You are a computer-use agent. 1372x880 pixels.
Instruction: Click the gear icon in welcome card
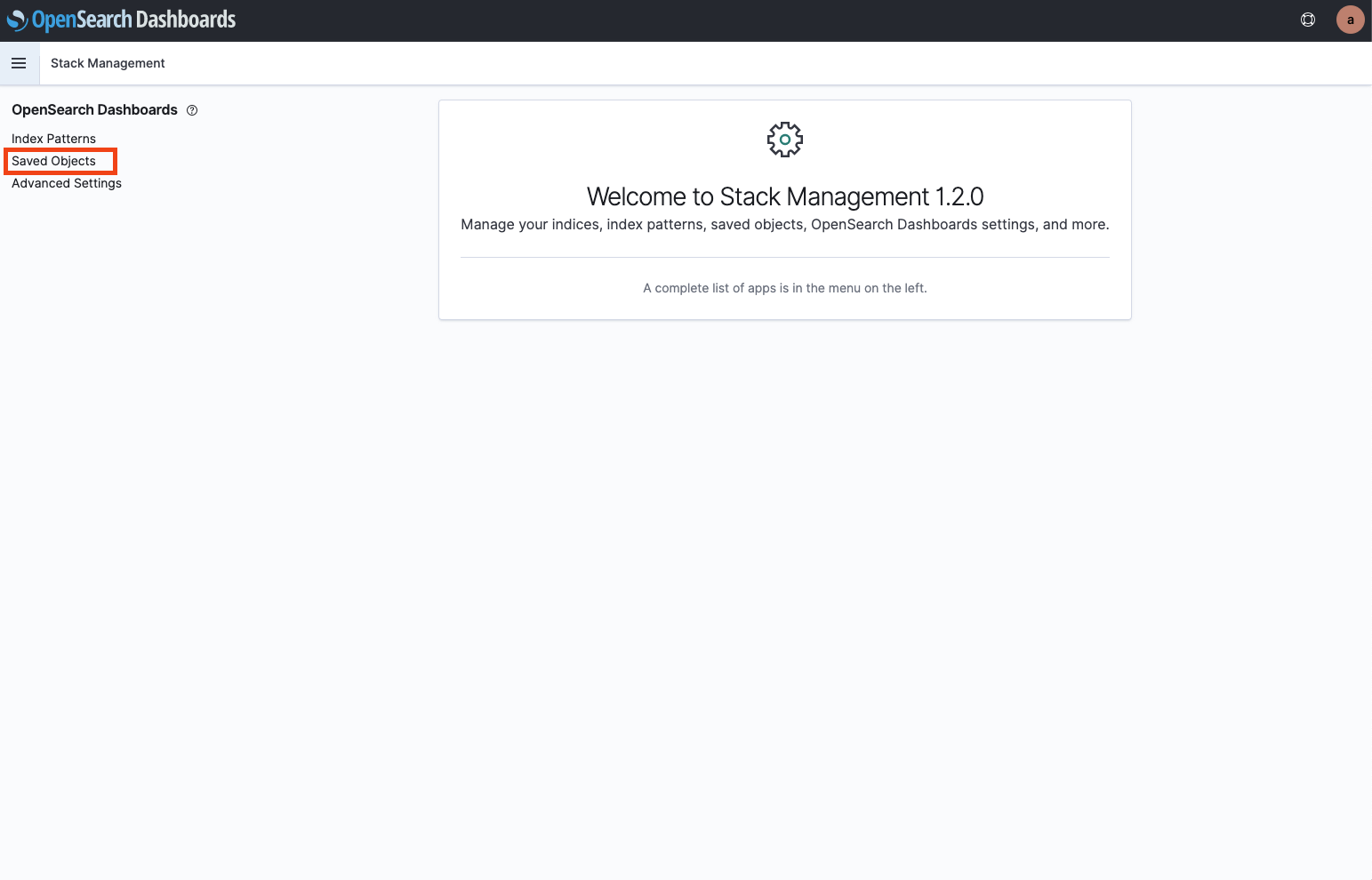pyautogui.click(x=784, y=140)
